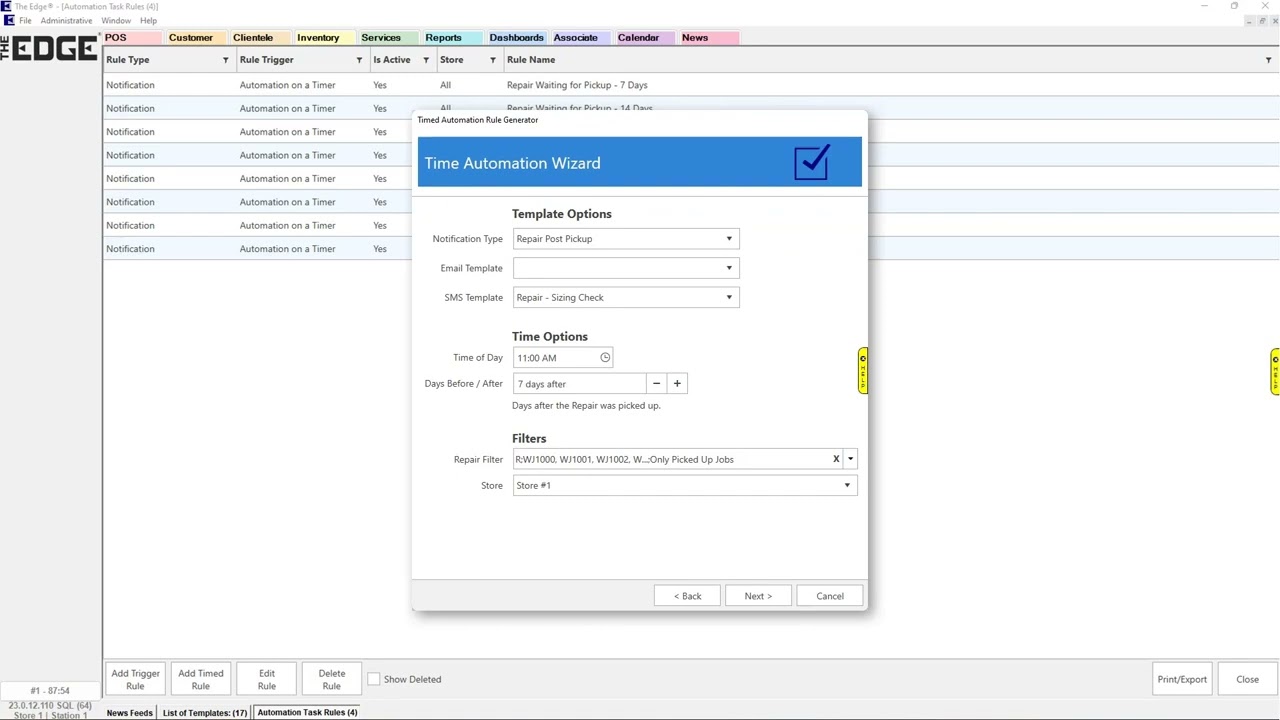The image size is (1280, 720).
Task: Open the Notification Type dropdown
Action: coord(729,238)
